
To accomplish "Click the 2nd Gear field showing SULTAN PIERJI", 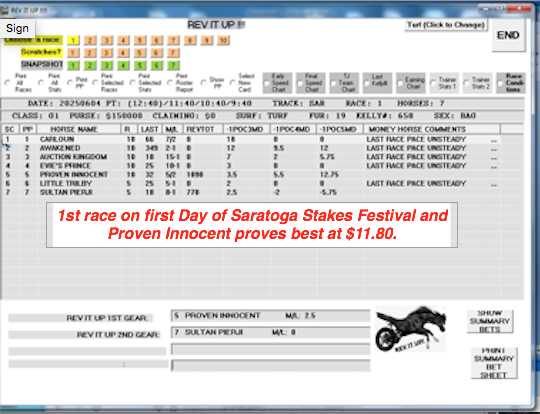I will coord(270,332).
